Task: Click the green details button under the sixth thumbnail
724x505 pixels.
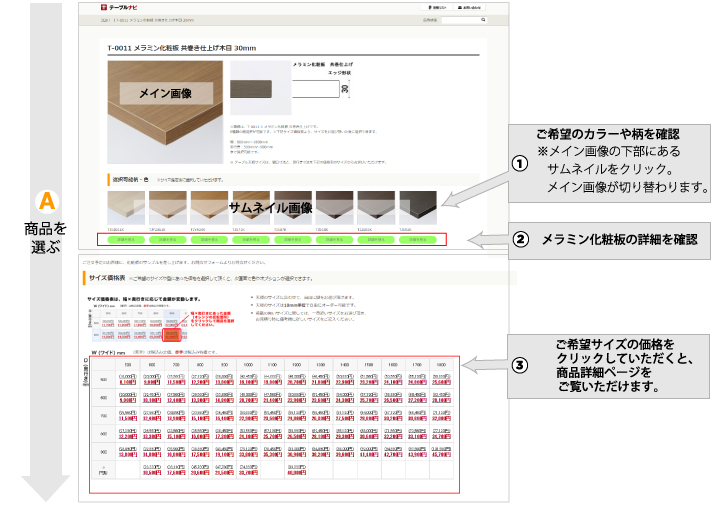Action: point(334,240)
